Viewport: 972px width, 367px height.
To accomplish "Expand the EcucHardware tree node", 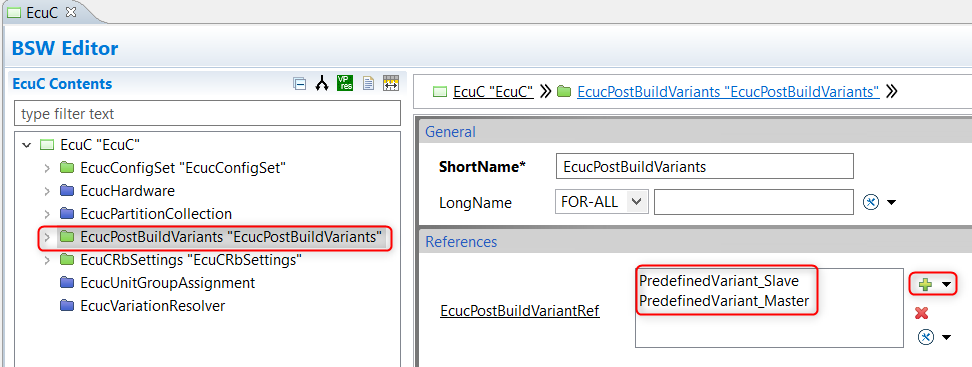I will point(47,191).
